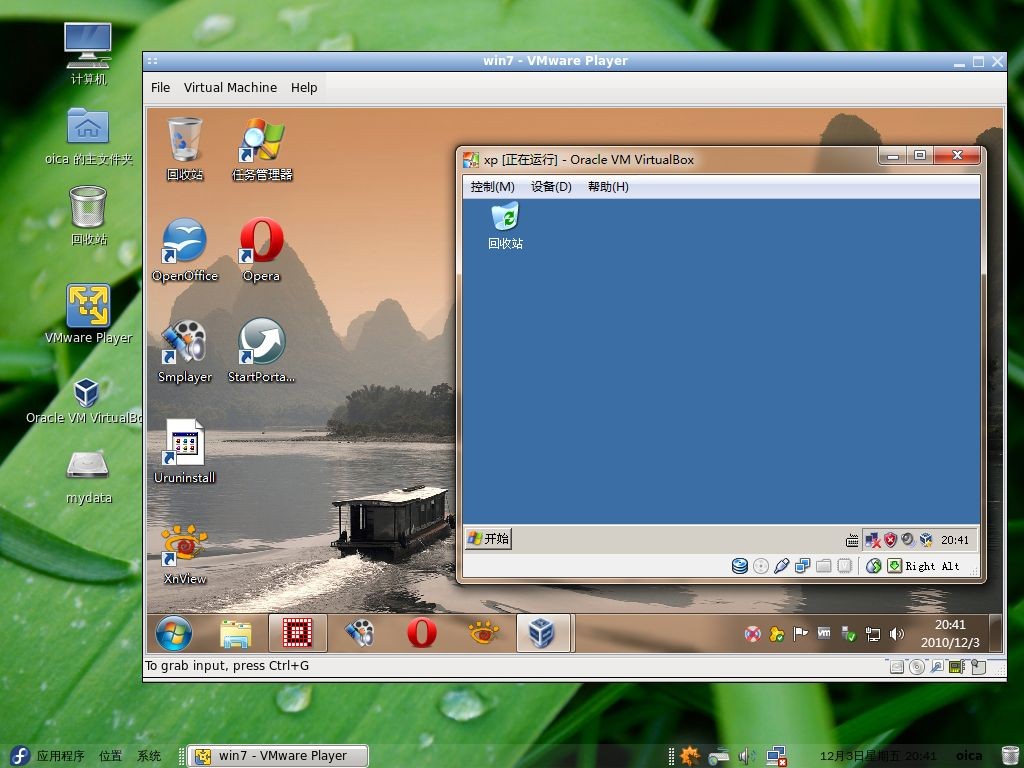Click VMware status bar USB device icon
1024x768 pixels.
point(936,667)
